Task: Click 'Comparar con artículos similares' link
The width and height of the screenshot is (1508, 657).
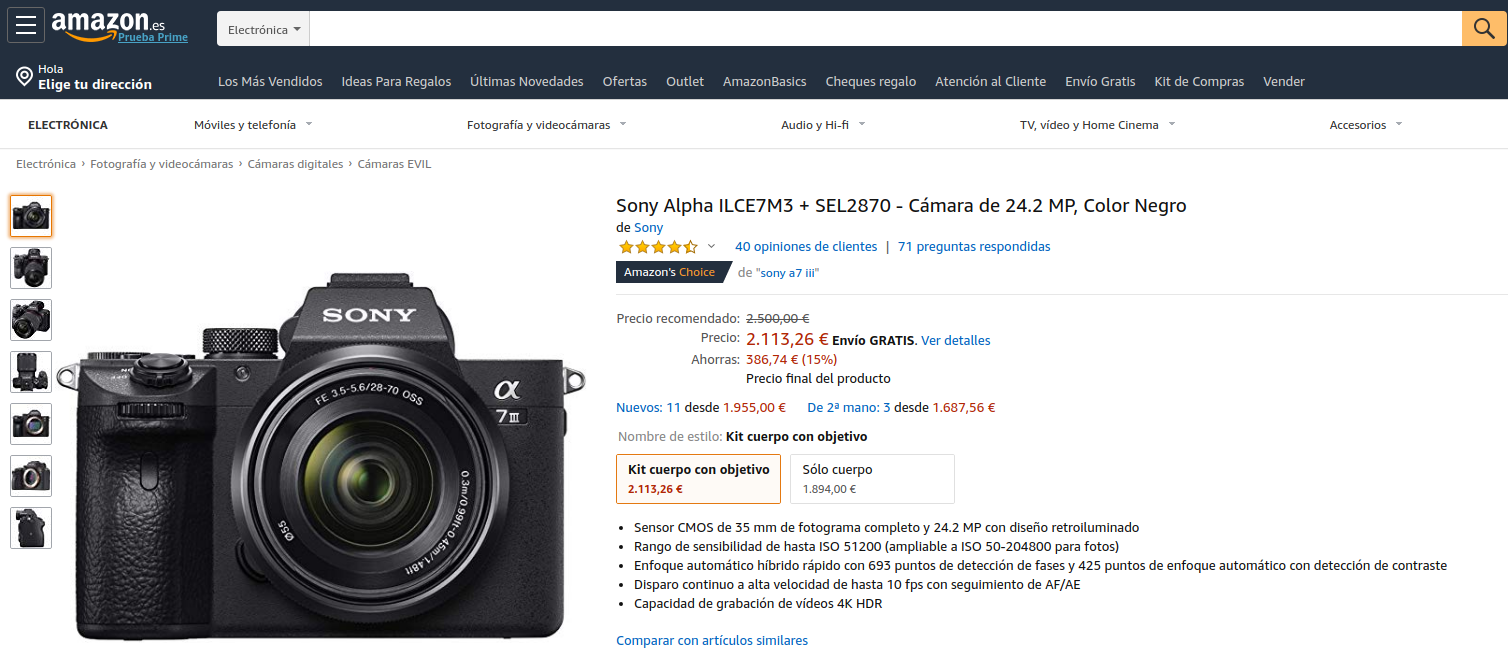Action: (711, 641)
